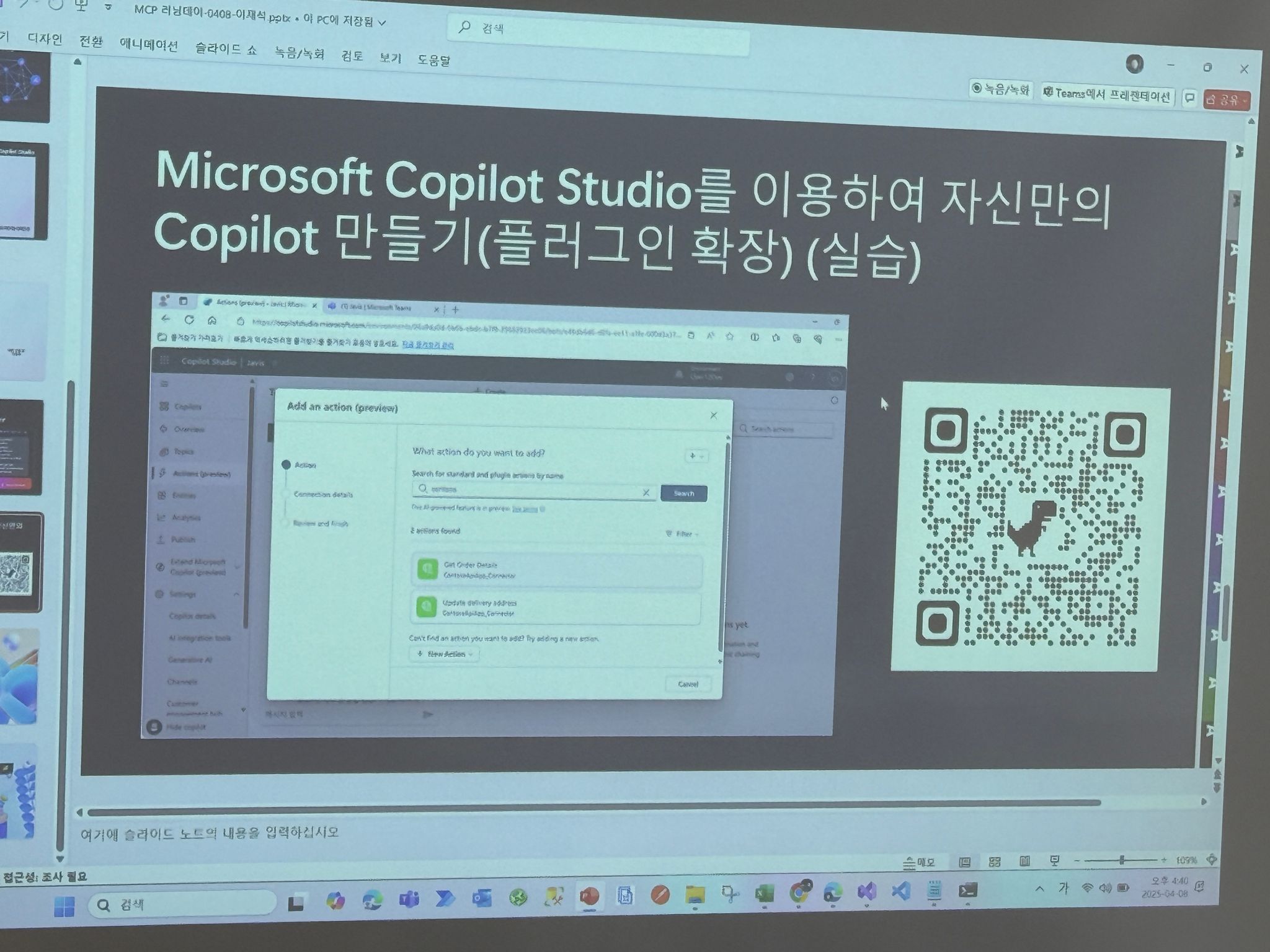The image size is (1270, 952).
Task: Click the 109% zoom level
Action: pos(1186,860)
